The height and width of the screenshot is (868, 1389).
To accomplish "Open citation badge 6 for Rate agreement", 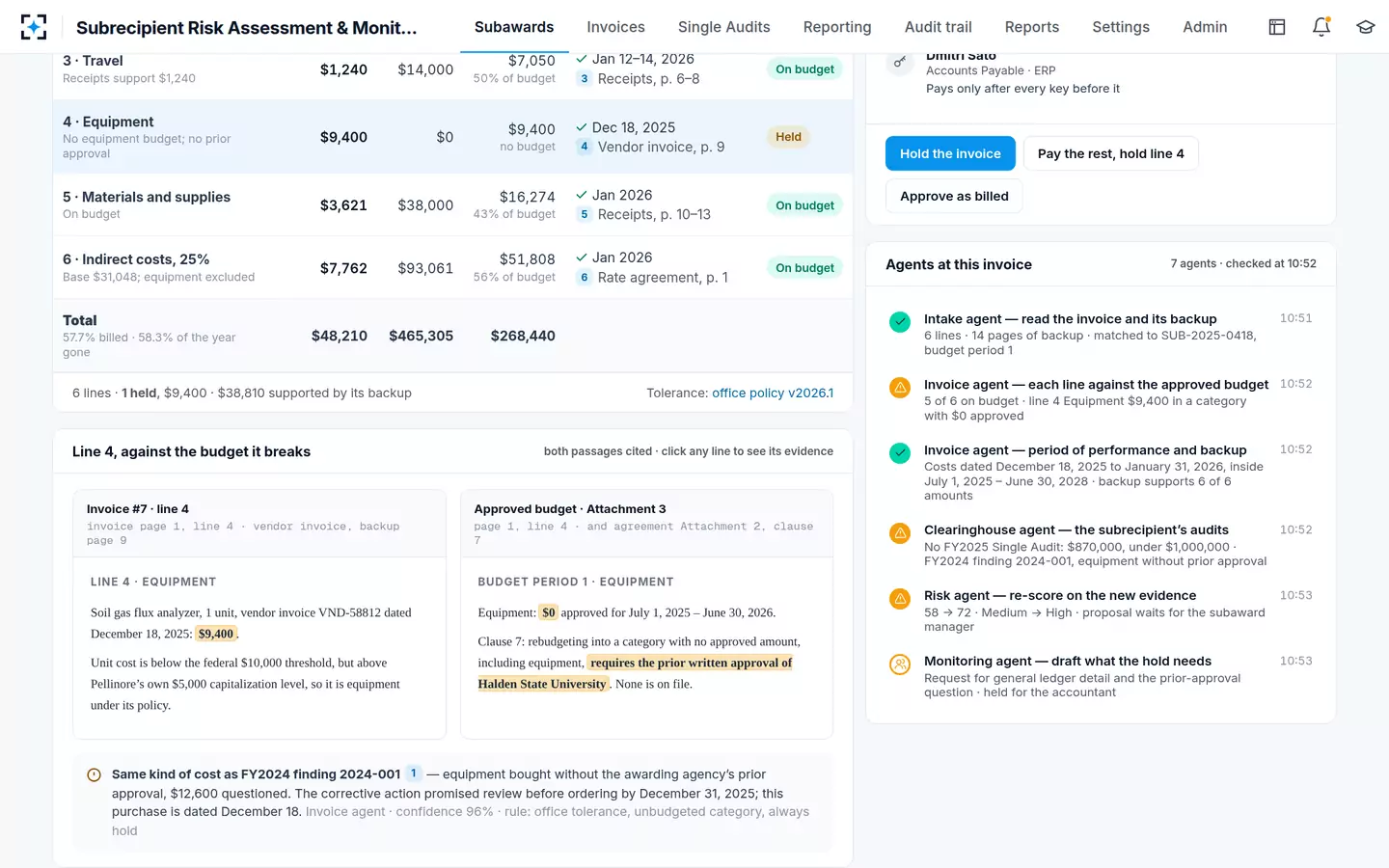I will [584, 277].
